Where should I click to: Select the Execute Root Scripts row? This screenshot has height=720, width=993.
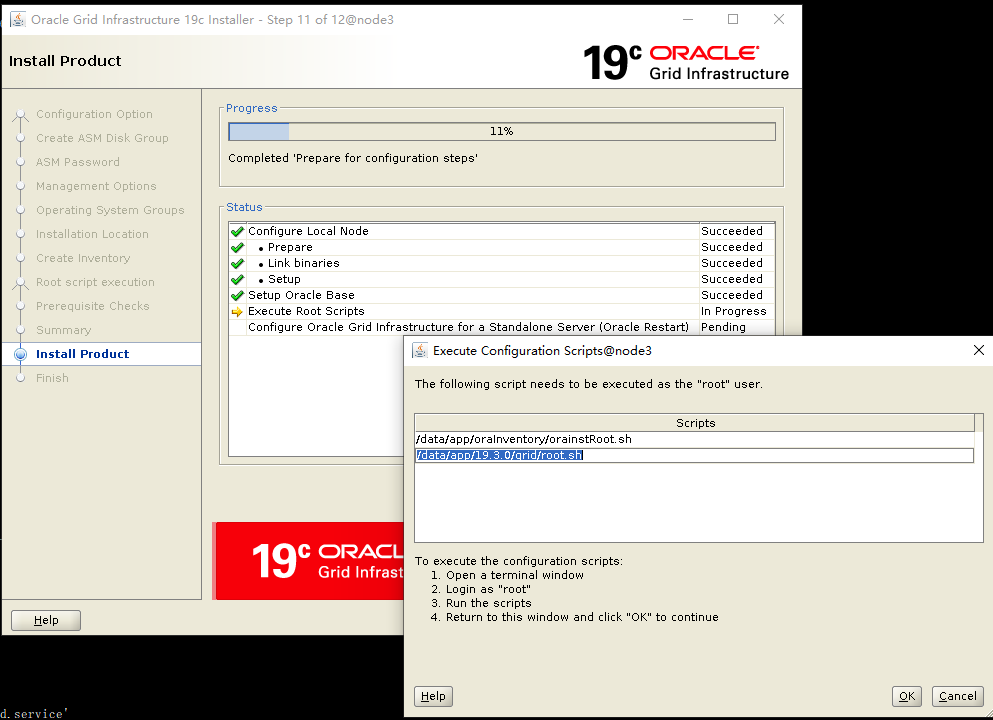point(502,311)
